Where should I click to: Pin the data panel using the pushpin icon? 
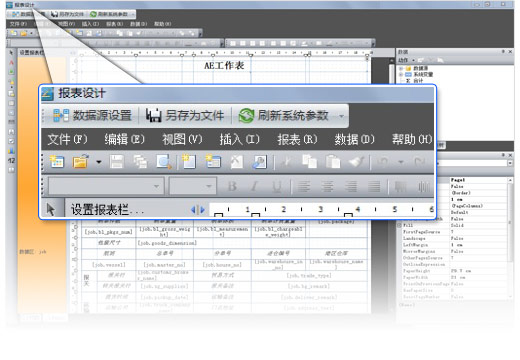pyautogui.click(x=503, y=51)
